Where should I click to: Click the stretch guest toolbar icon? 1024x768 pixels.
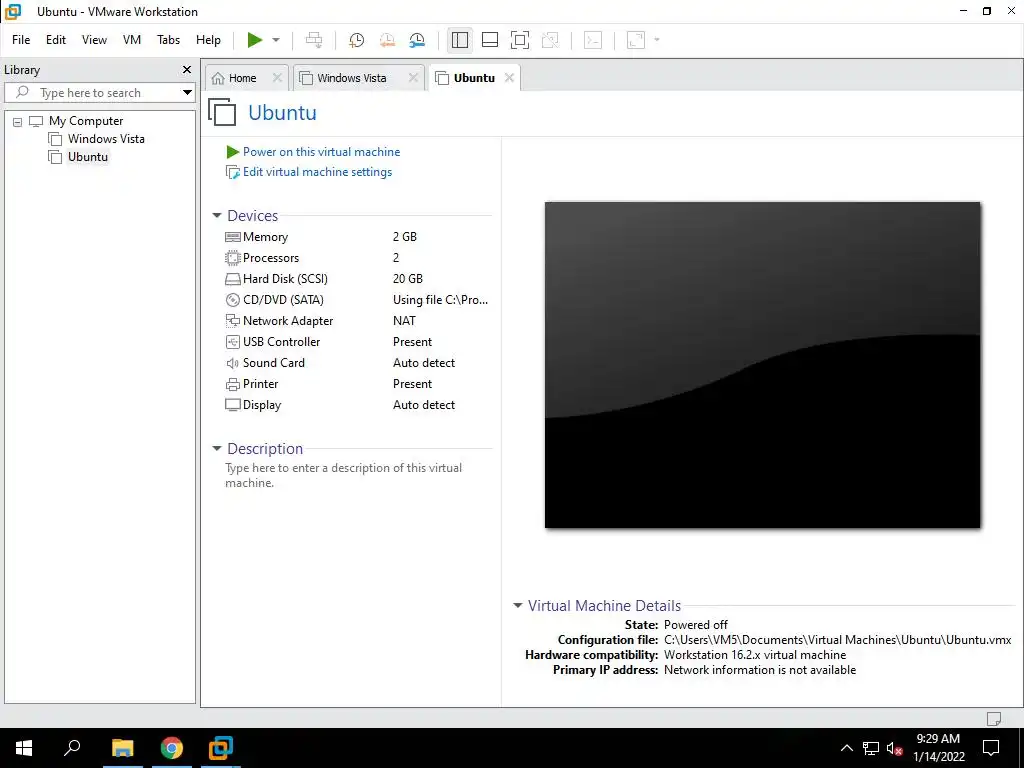click(x=635, y=40)
